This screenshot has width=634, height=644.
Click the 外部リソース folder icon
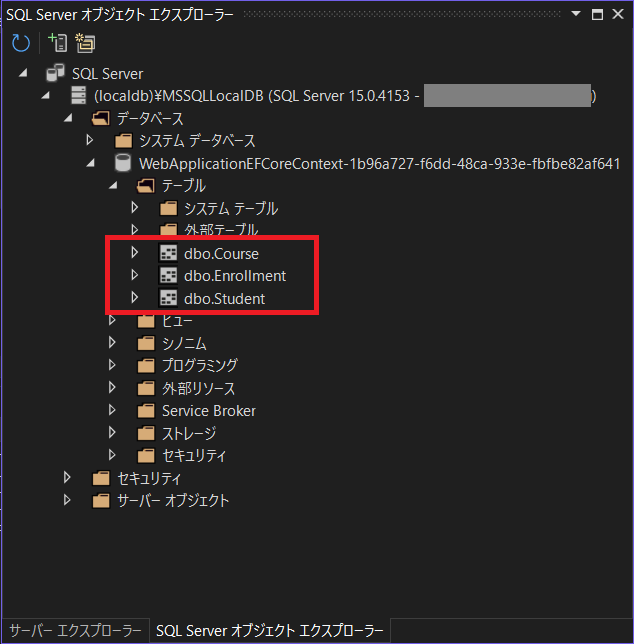pos(146,388)
